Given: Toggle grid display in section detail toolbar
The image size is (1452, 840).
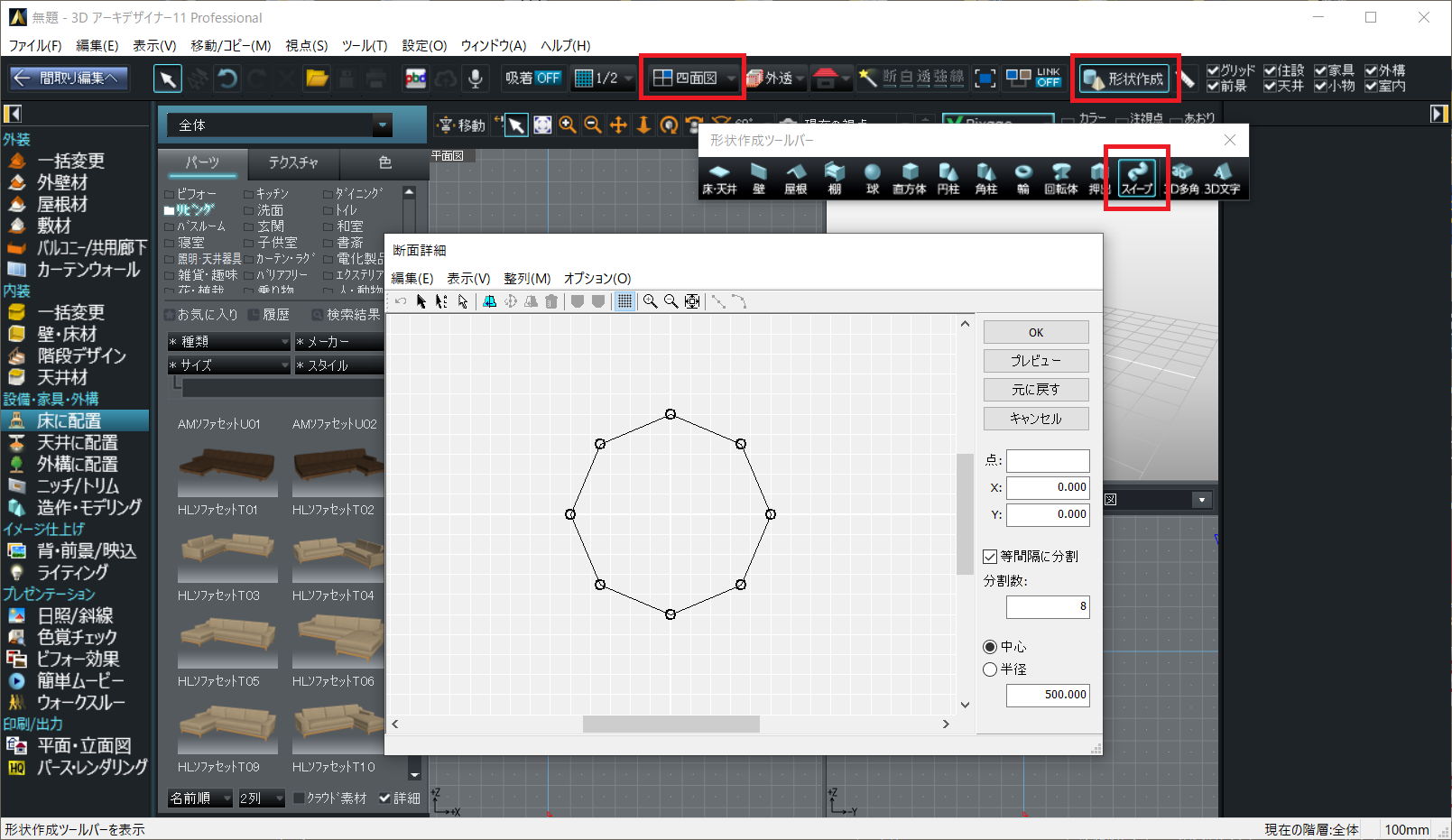Looking at the screenshot, I should point(624,301).
